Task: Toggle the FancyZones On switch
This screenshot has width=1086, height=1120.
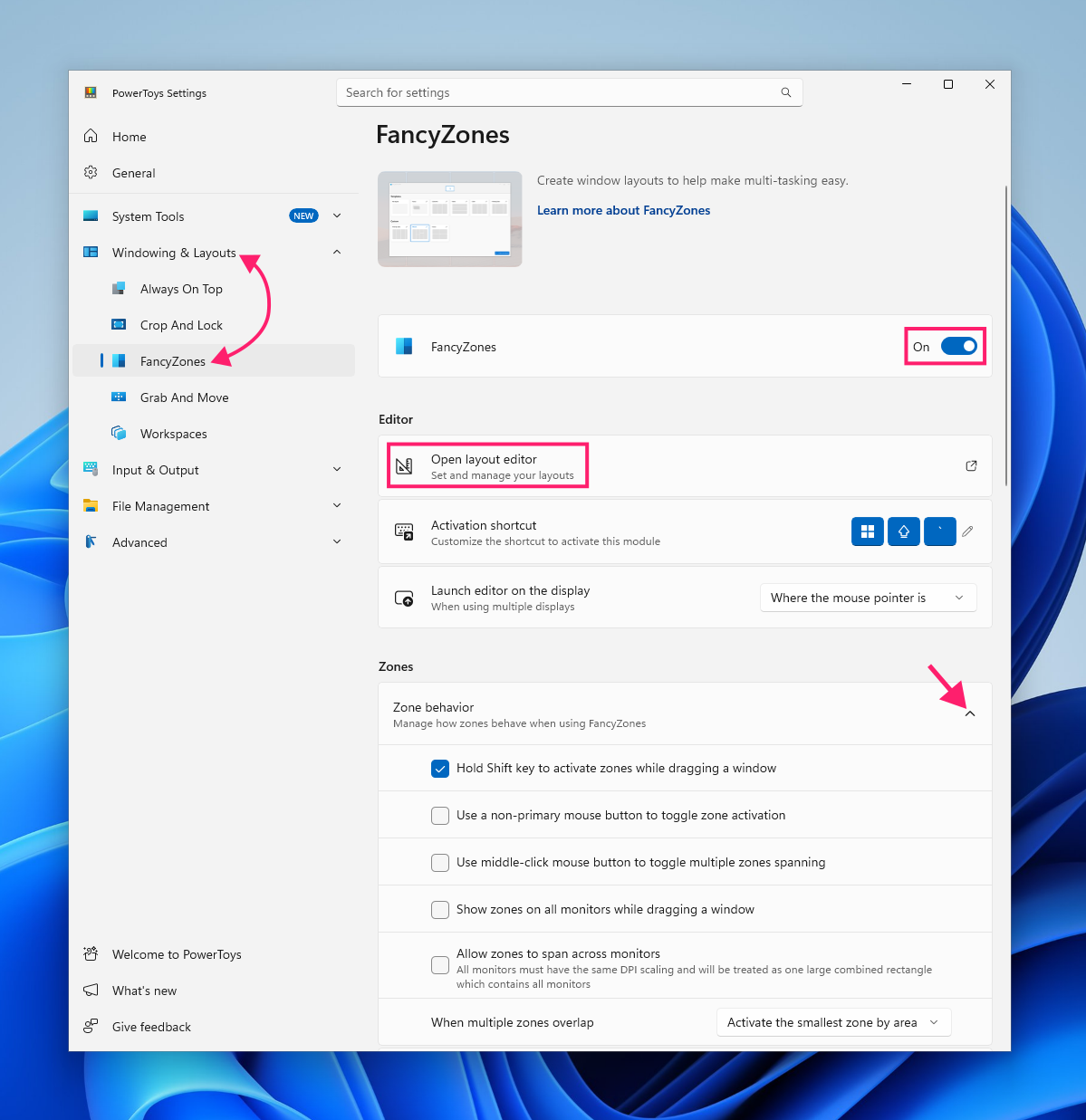Action: (959, 346)
